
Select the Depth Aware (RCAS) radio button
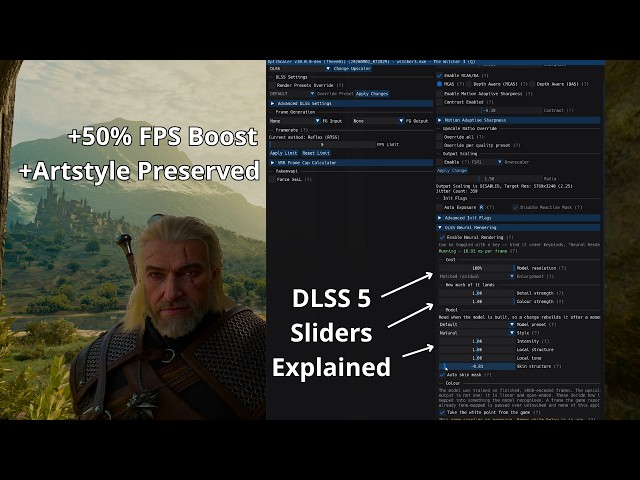point(469,84)
